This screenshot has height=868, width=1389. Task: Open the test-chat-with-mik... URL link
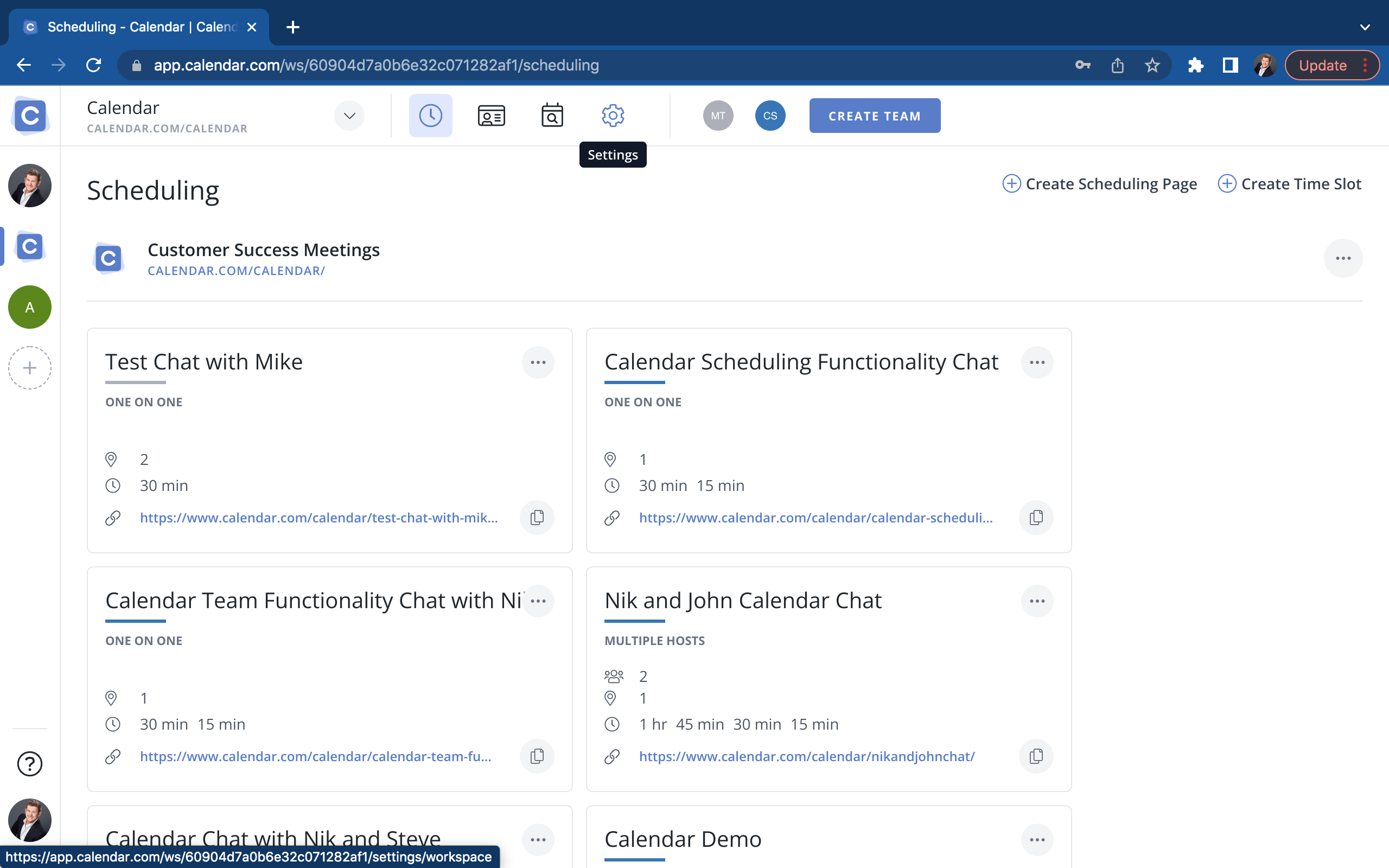tap(319, 518)
